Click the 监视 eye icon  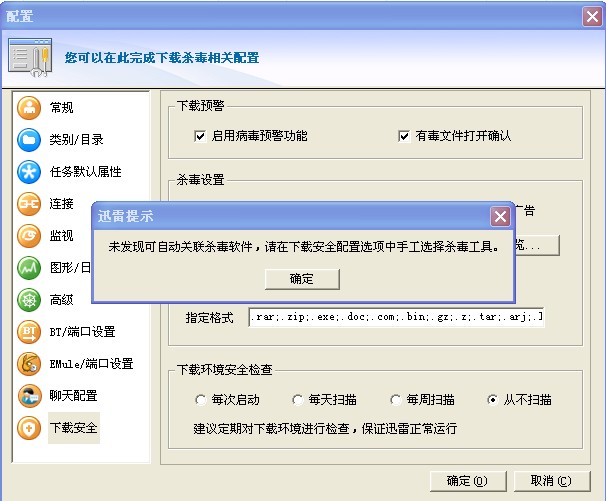[x=29, y=236]
